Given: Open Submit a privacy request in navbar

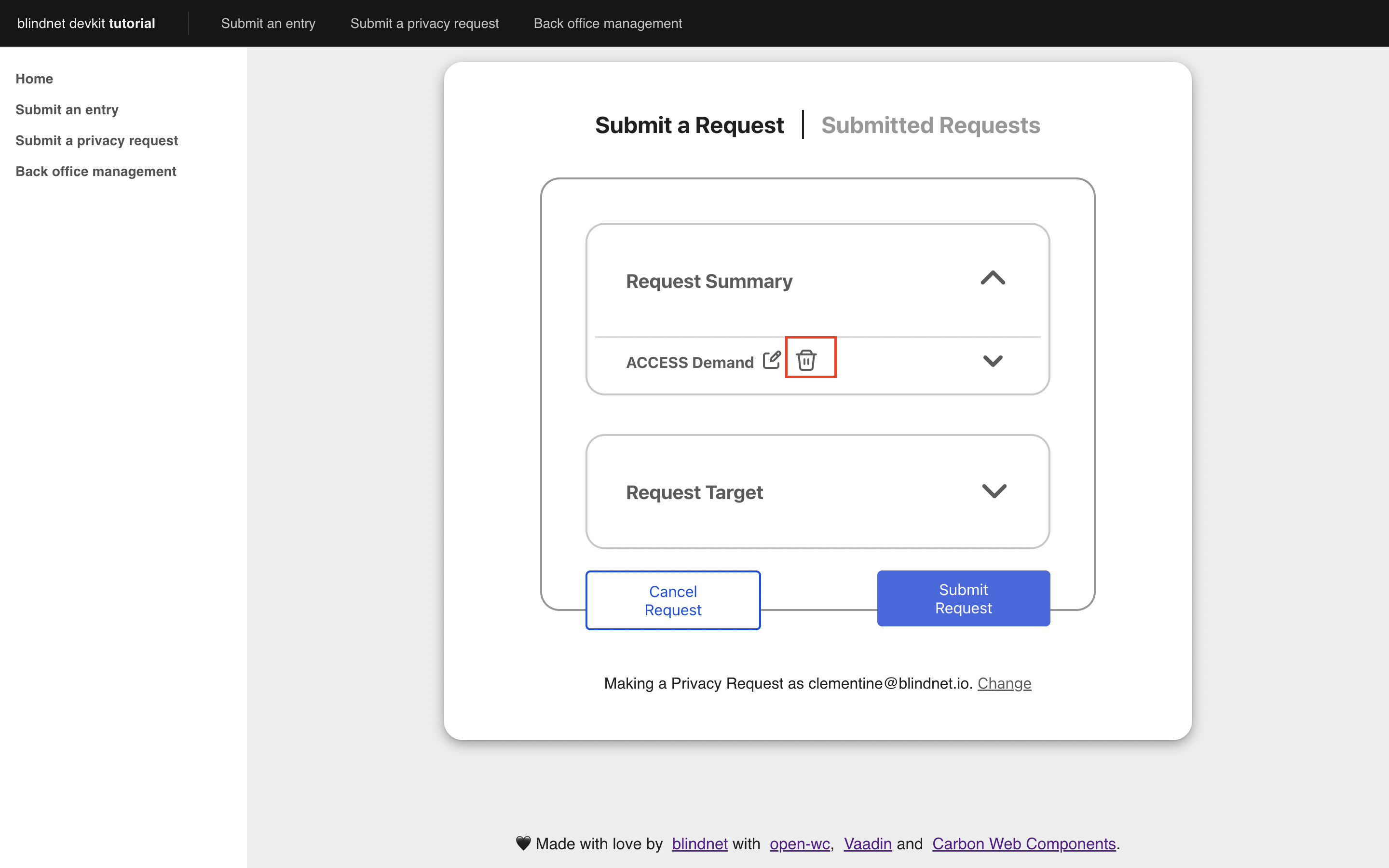Looking at the screenshot, I should click(424, 24).
